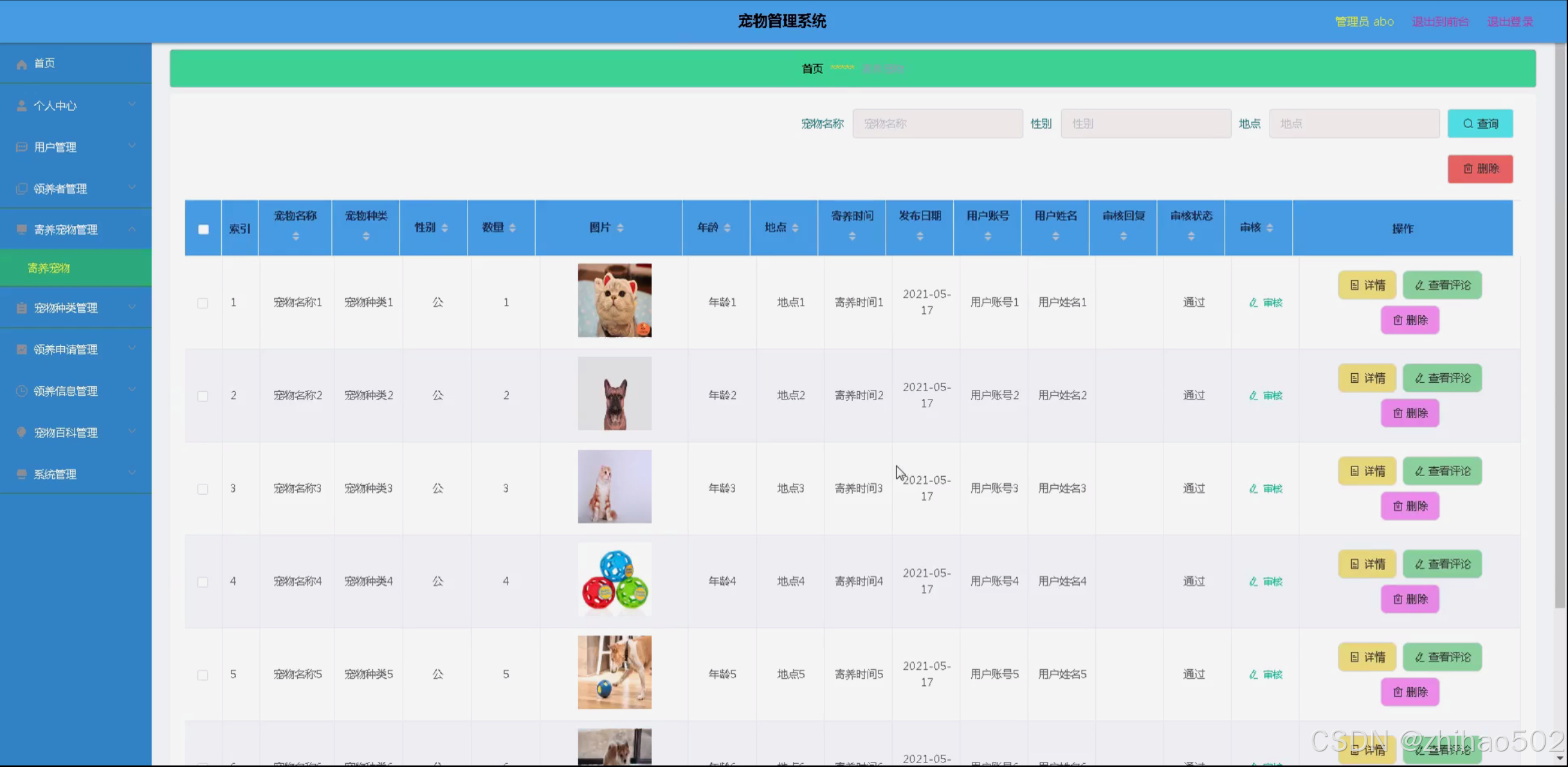Screen dimensions: 1568x767
Task: Expand the 领养者管理 menu chevron
Action: pyautogui.click(x=132, y=188)
